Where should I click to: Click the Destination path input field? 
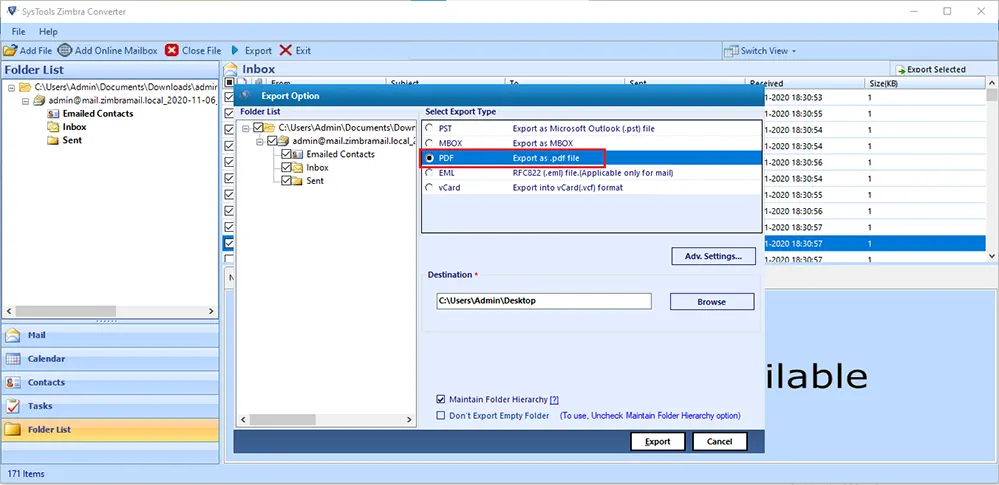pos(543,301)
